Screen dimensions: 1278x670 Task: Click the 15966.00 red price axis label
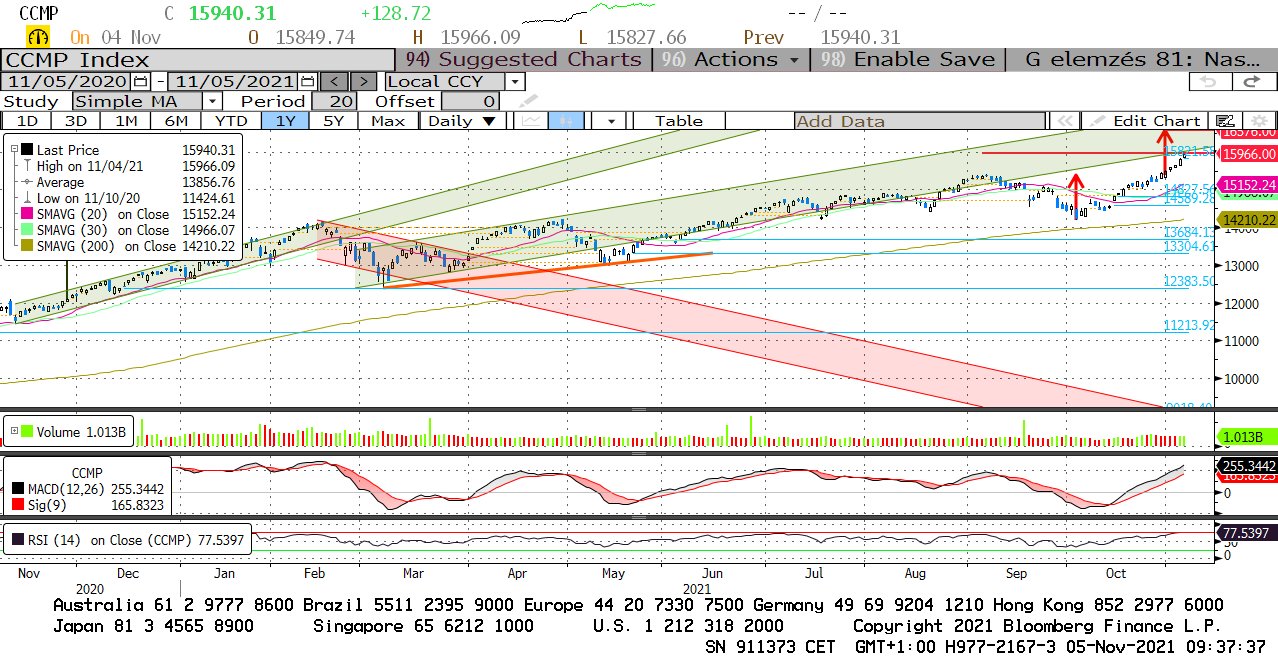click(1248, 154)
